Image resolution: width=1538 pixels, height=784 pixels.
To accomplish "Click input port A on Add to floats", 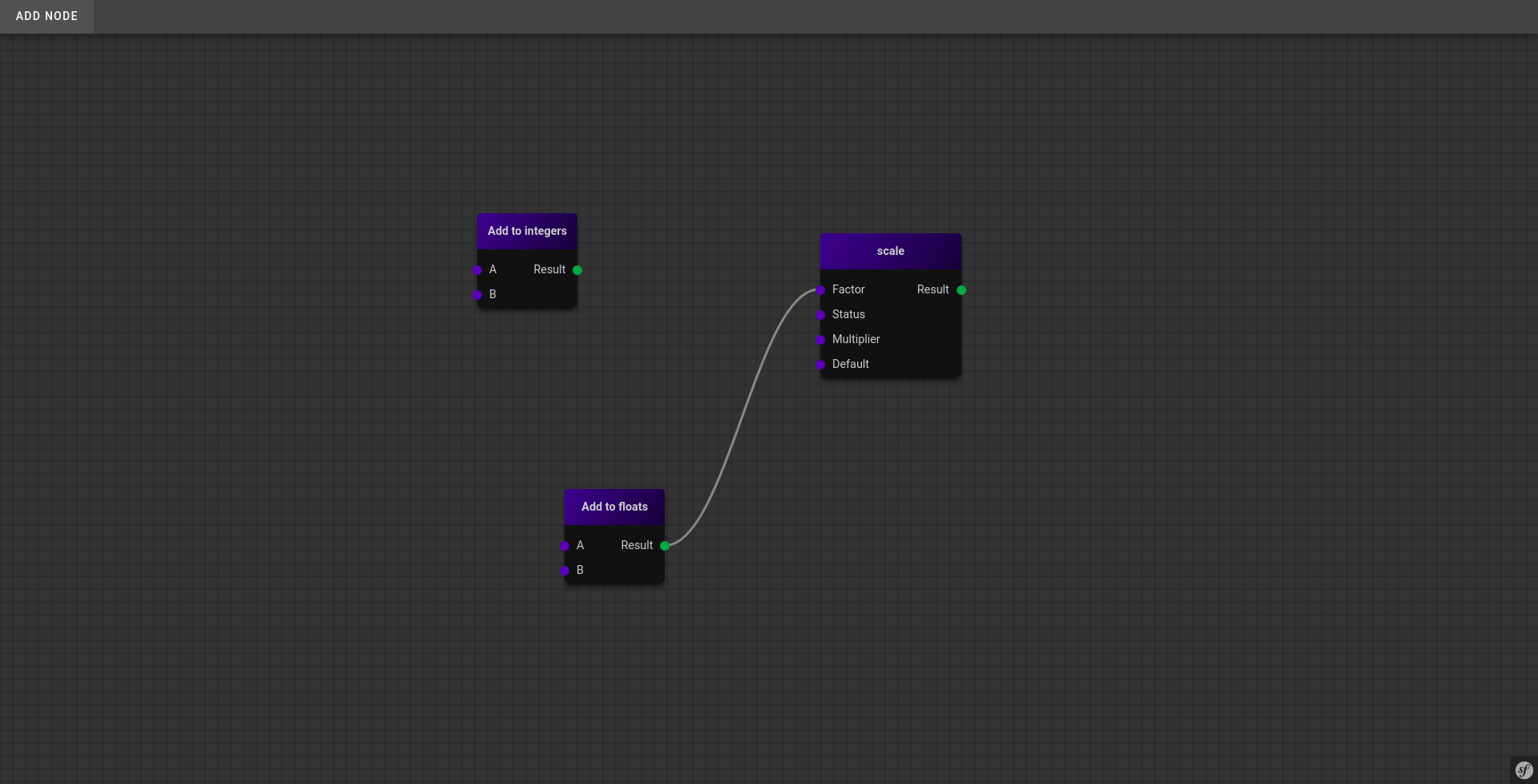I will coord(565,546).
